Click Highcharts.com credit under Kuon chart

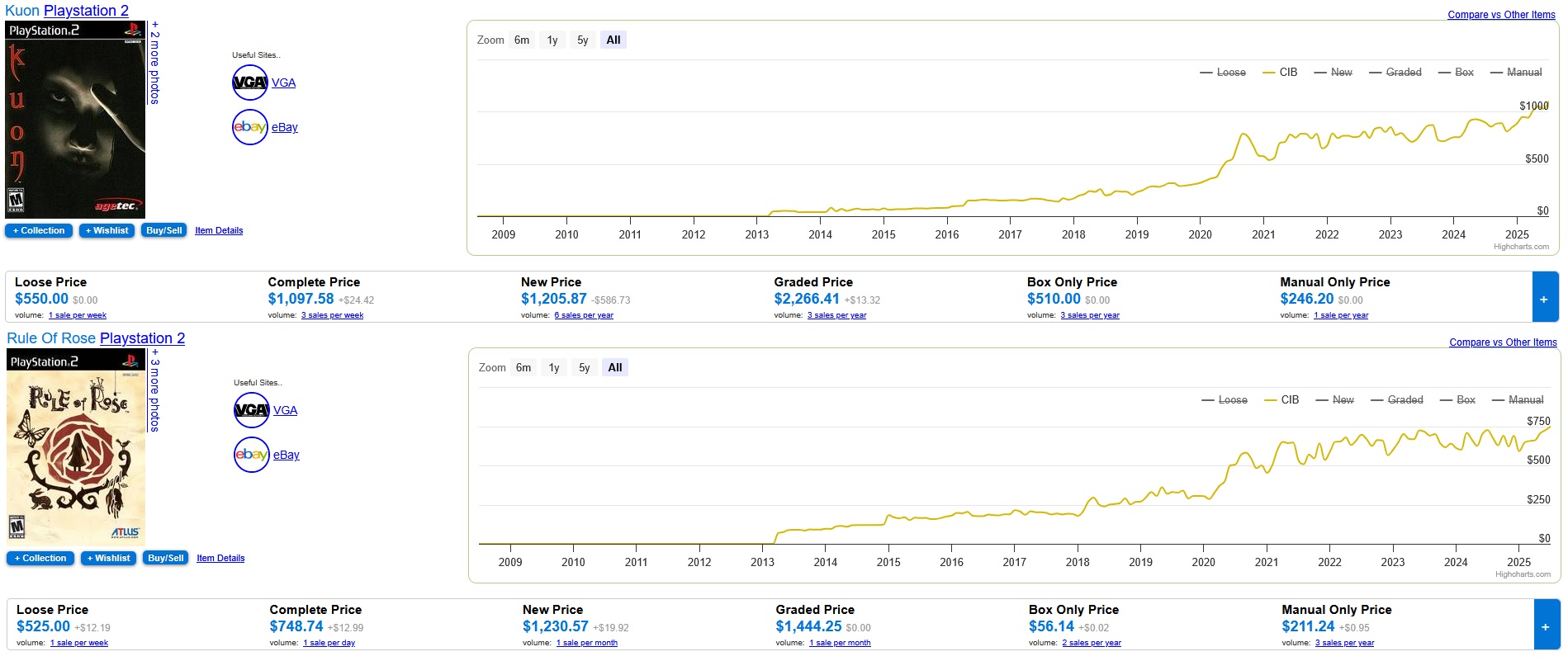(1521, 247)
